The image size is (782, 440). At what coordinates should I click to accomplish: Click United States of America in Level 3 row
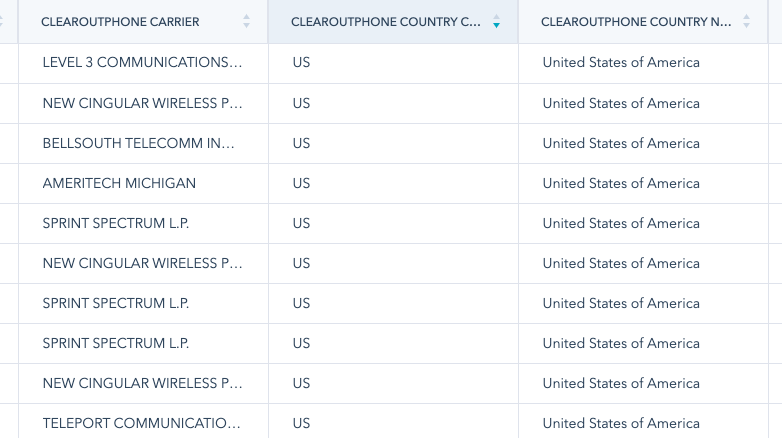621,62
